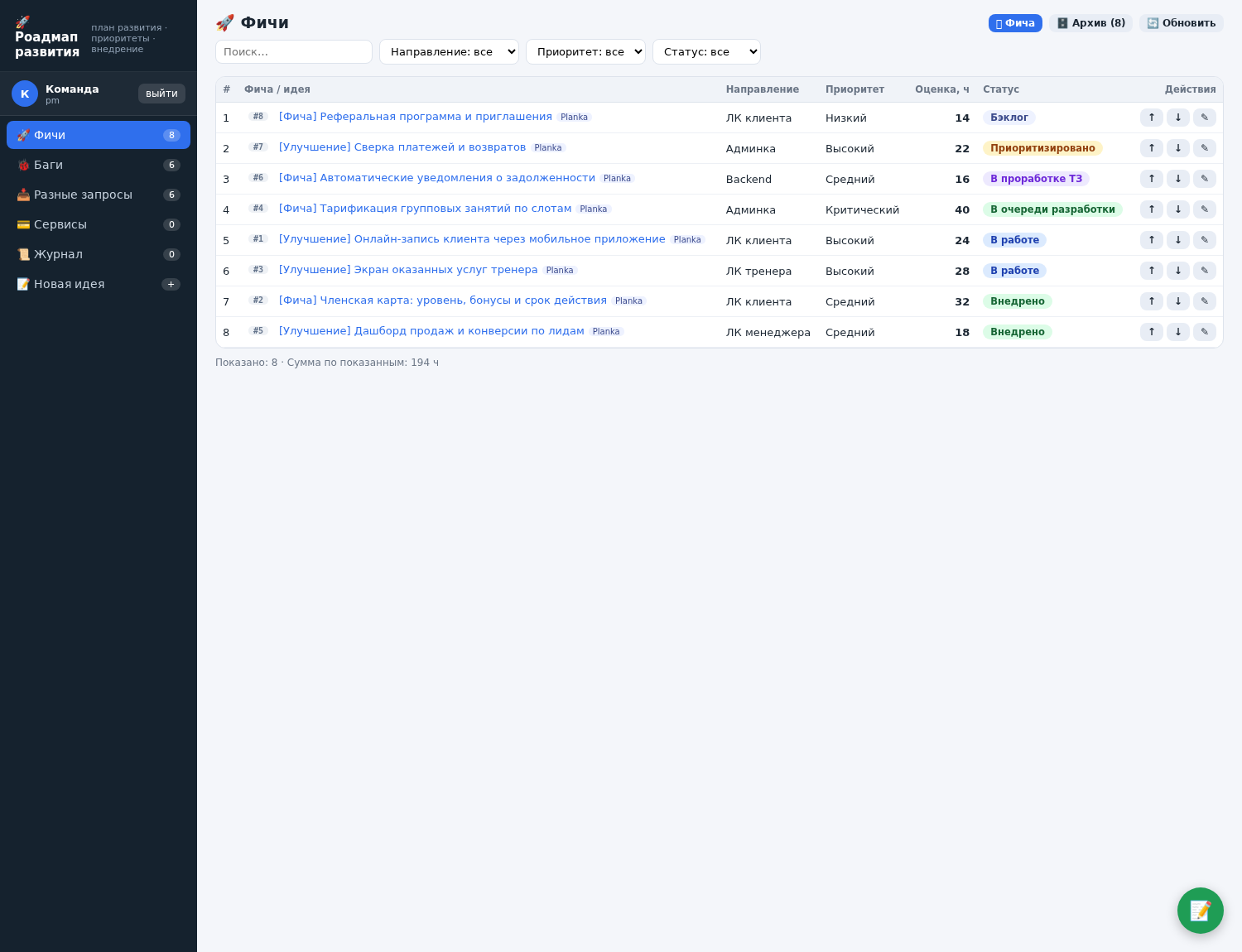This screenshot has width=1242, height=952.
Task: Open the Сервисы section
Action: tap(99, 224)
